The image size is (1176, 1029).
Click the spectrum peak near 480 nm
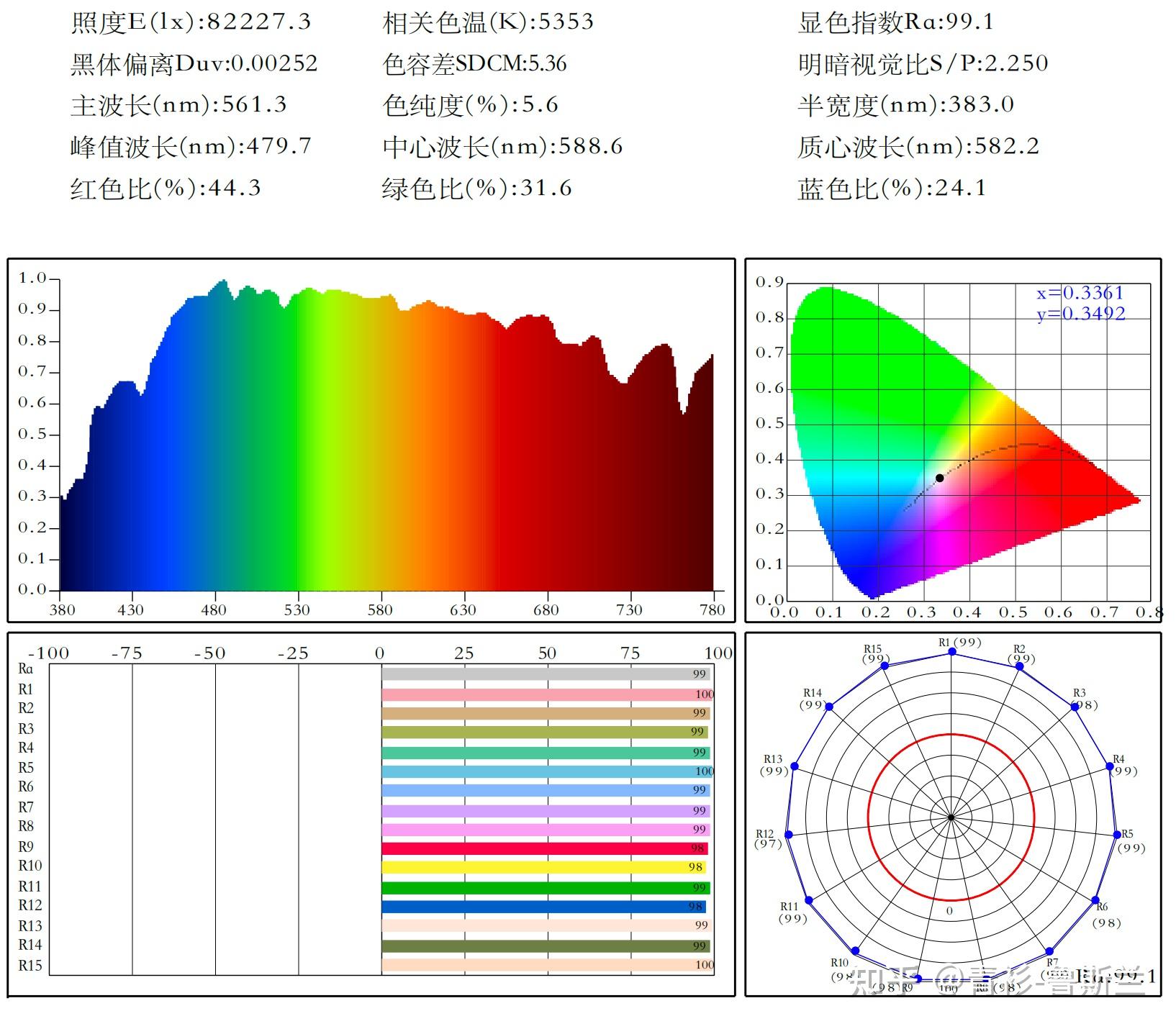point(222,282)
